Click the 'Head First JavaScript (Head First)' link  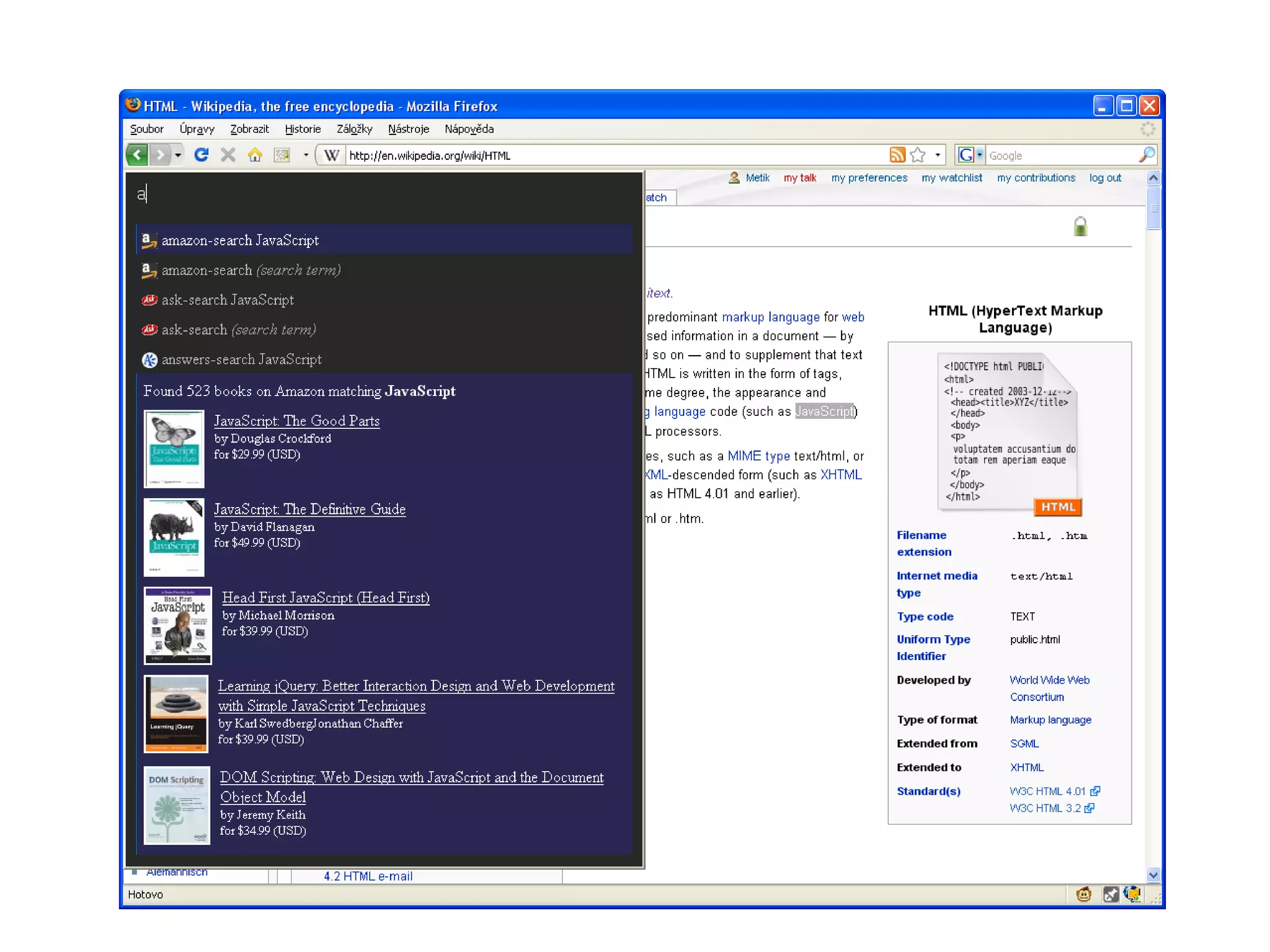(x=326, y=597)
